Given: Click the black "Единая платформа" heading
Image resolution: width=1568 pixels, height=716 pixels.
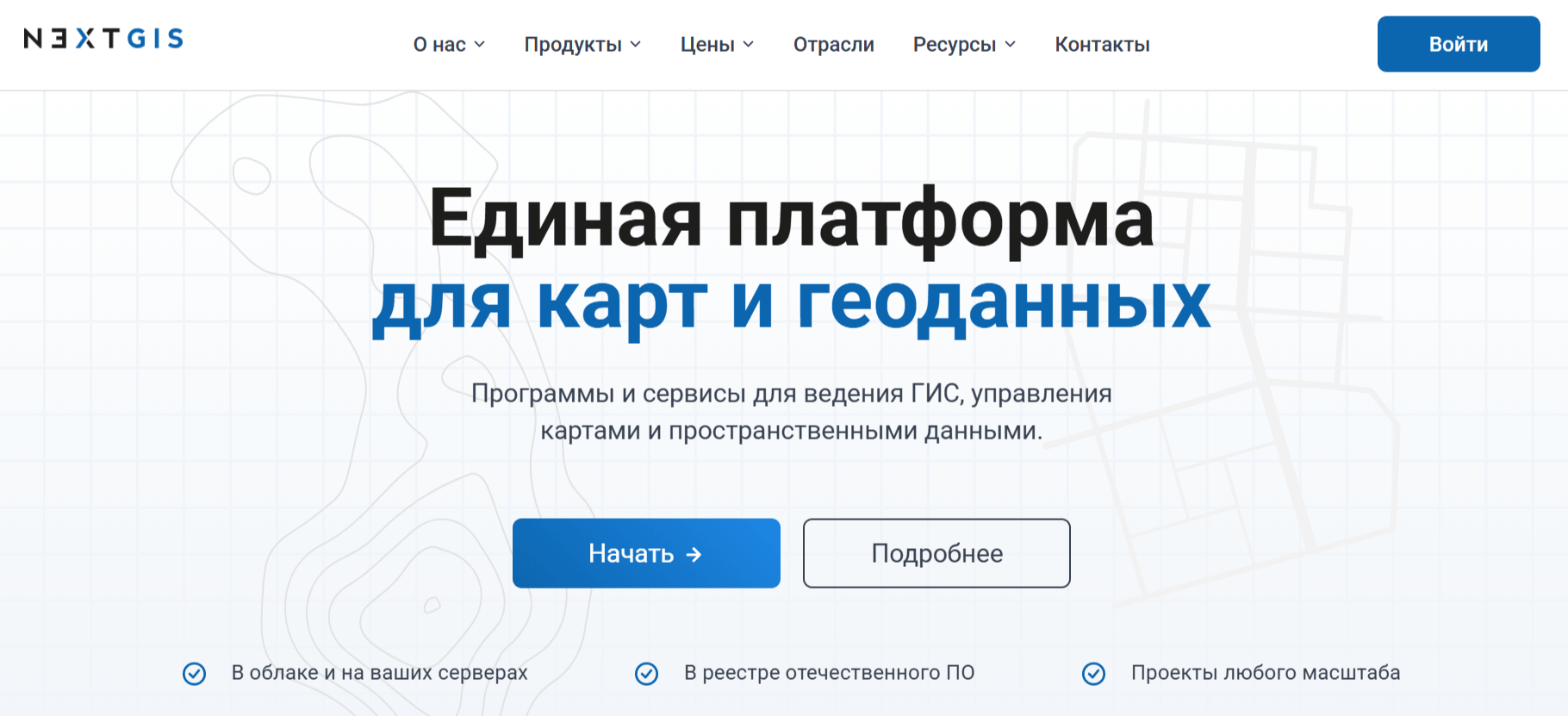Looking at the screenshot, I should click(x=791, y=220).
